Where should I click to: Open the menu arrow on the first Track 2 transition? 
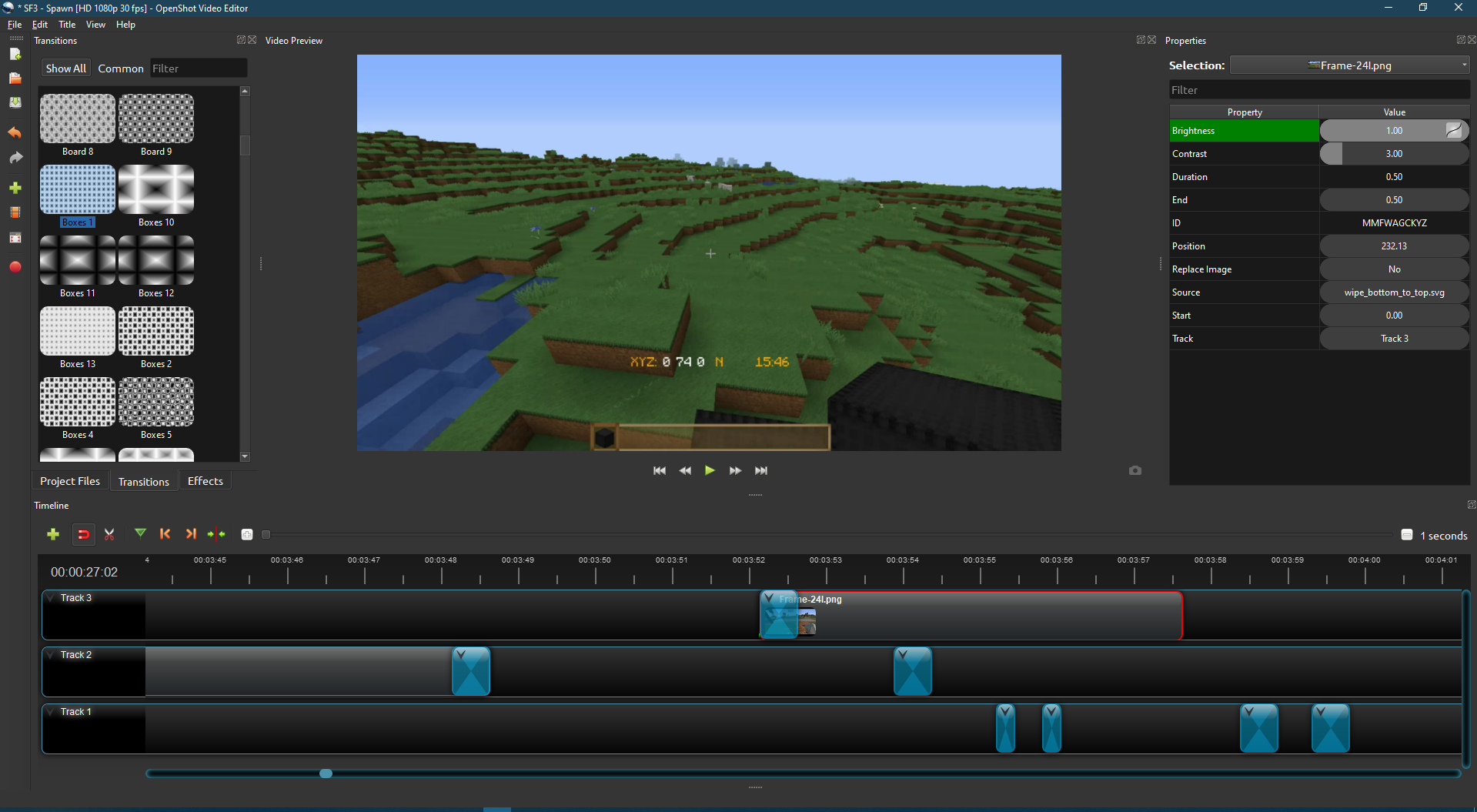[x=460, y=655]
